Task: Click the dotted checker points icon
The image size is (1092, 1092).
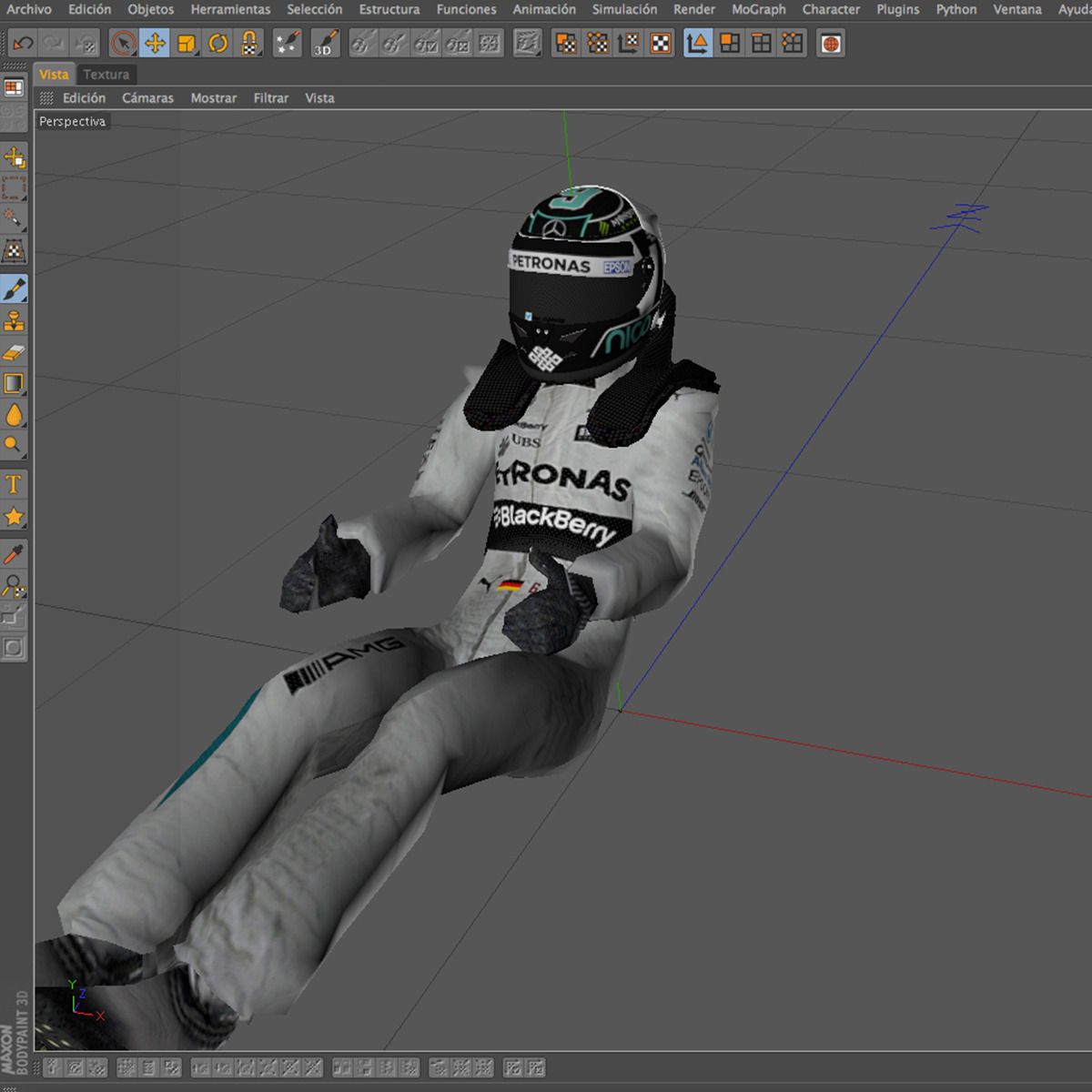Action: point(598,43)
